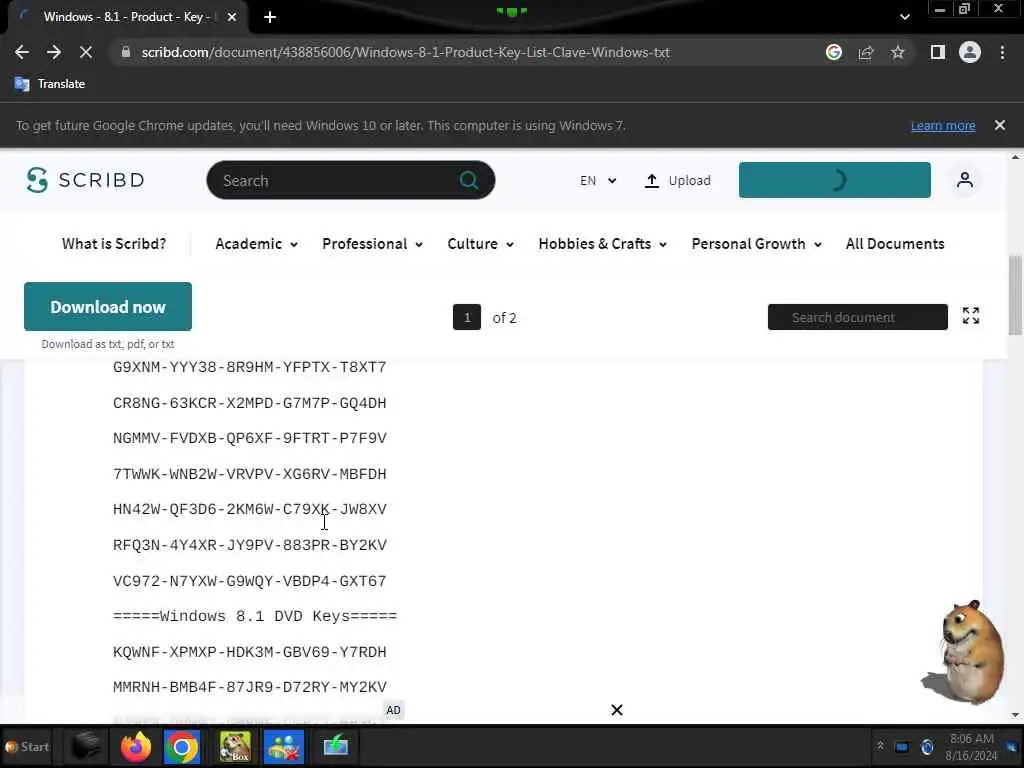Click key NGMMV-FVDXB-QP6XF-9FTRT-P7F9V

[249, 438]
